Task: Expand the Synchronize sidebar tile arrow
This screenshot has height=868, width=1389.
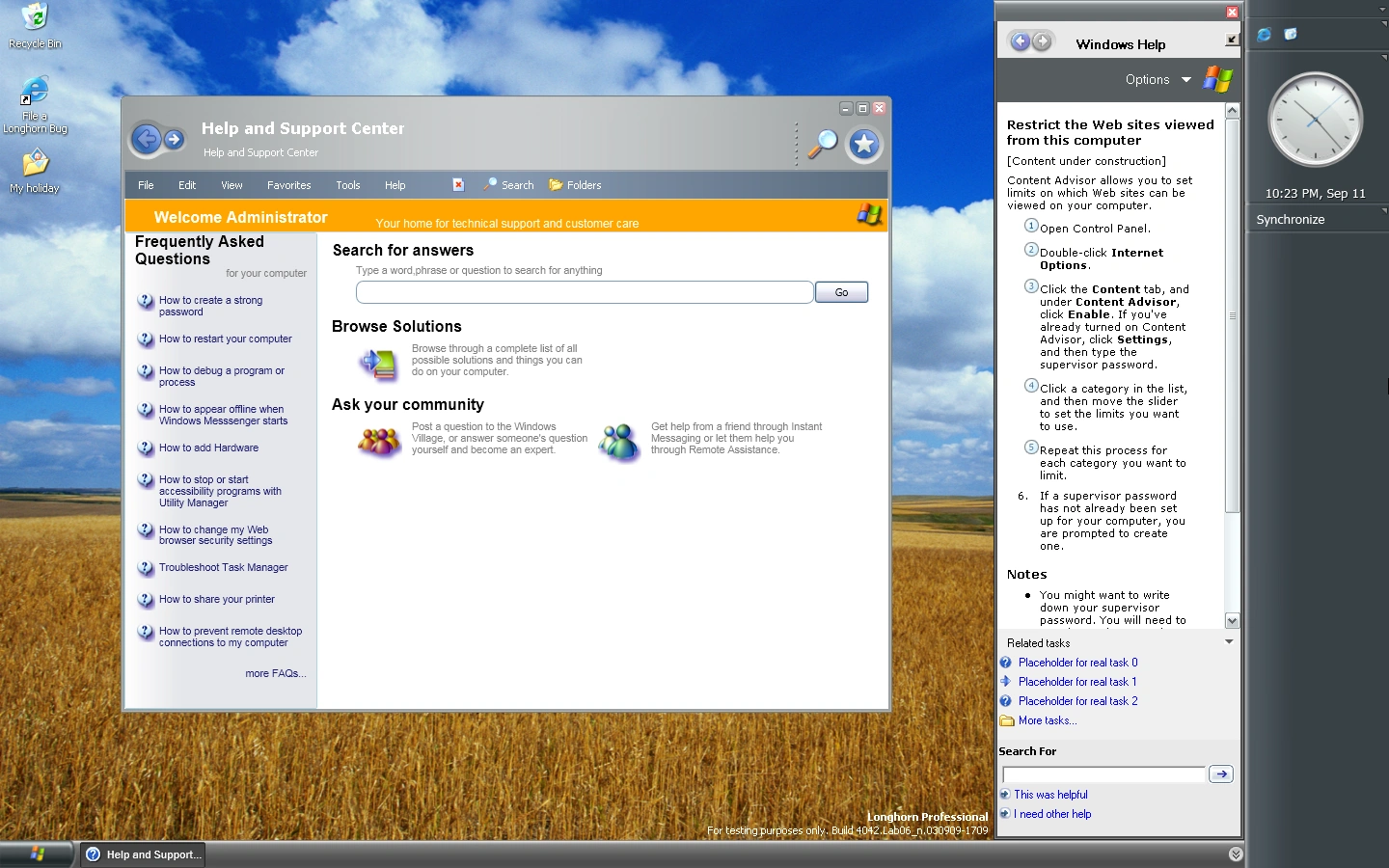Action: [1384, 210]
